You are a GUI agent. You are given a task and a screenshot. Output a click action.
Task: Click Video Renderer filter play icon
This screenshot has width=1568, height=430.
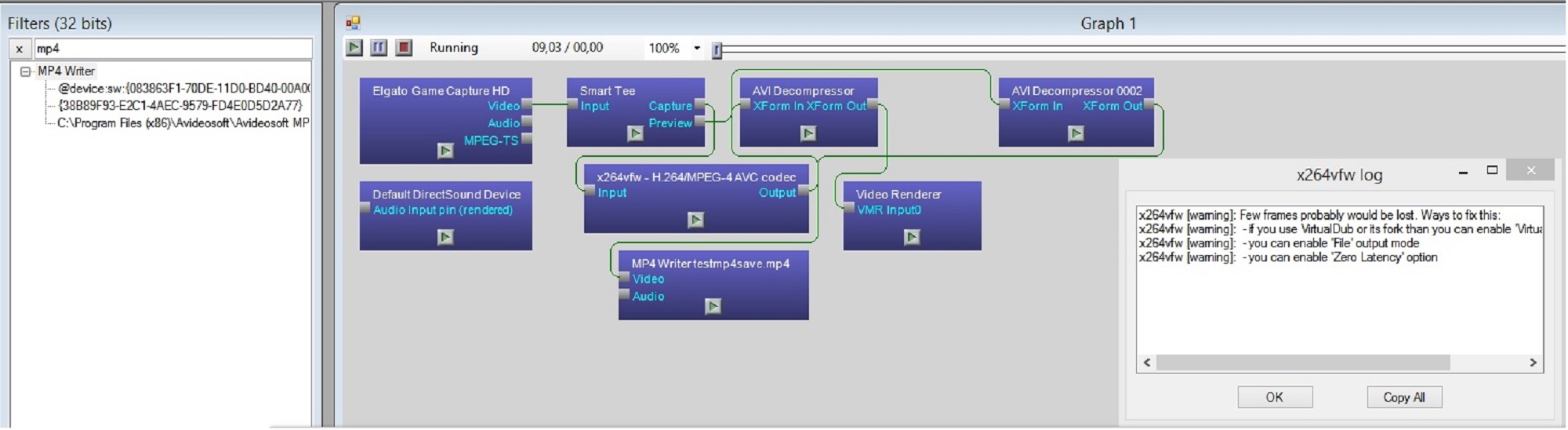912,237
